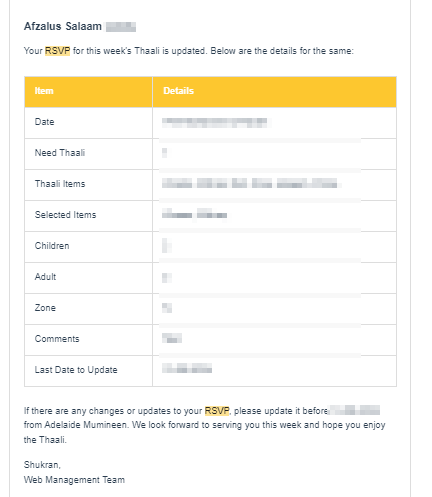Click the highlighted RSVP word in intro
Image resolution: width=432 pixels, height=497 pixels.
pos(57,51)
